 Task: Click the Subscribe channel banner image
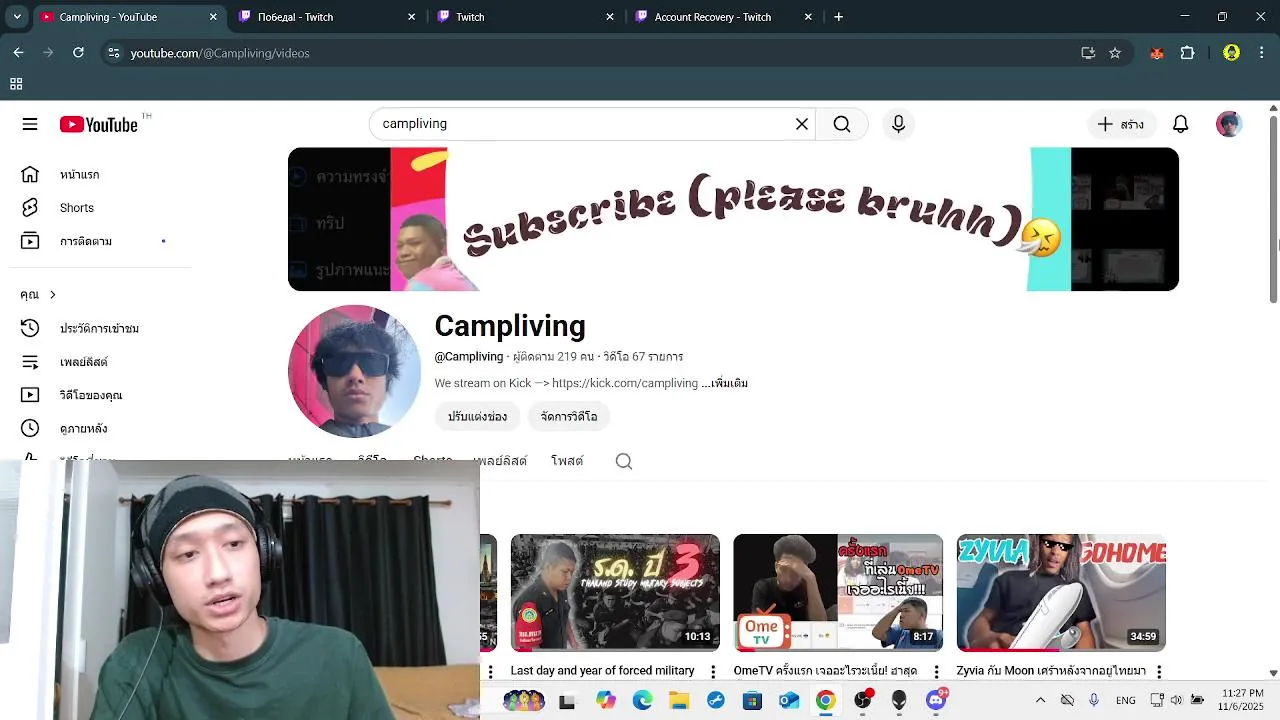click(x=733, y=219)
